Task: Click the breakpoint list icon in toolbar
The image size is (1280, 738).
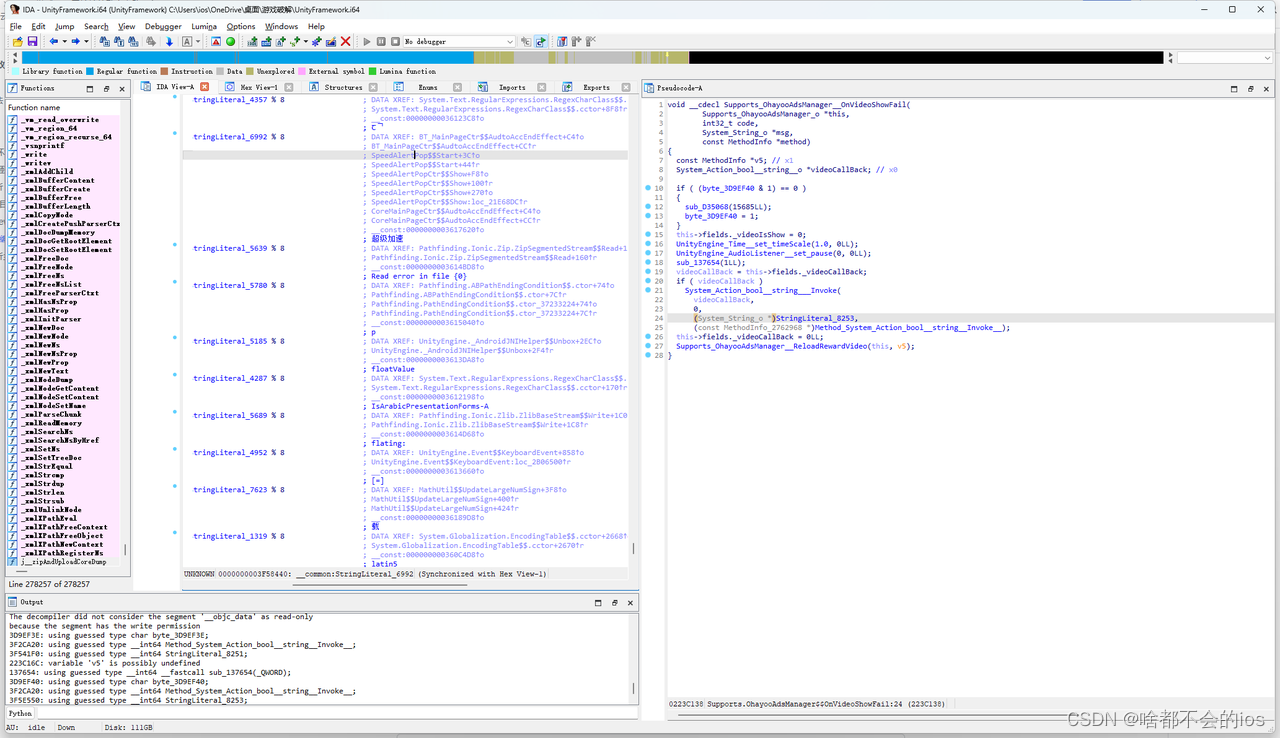Action: pos(562,41)
